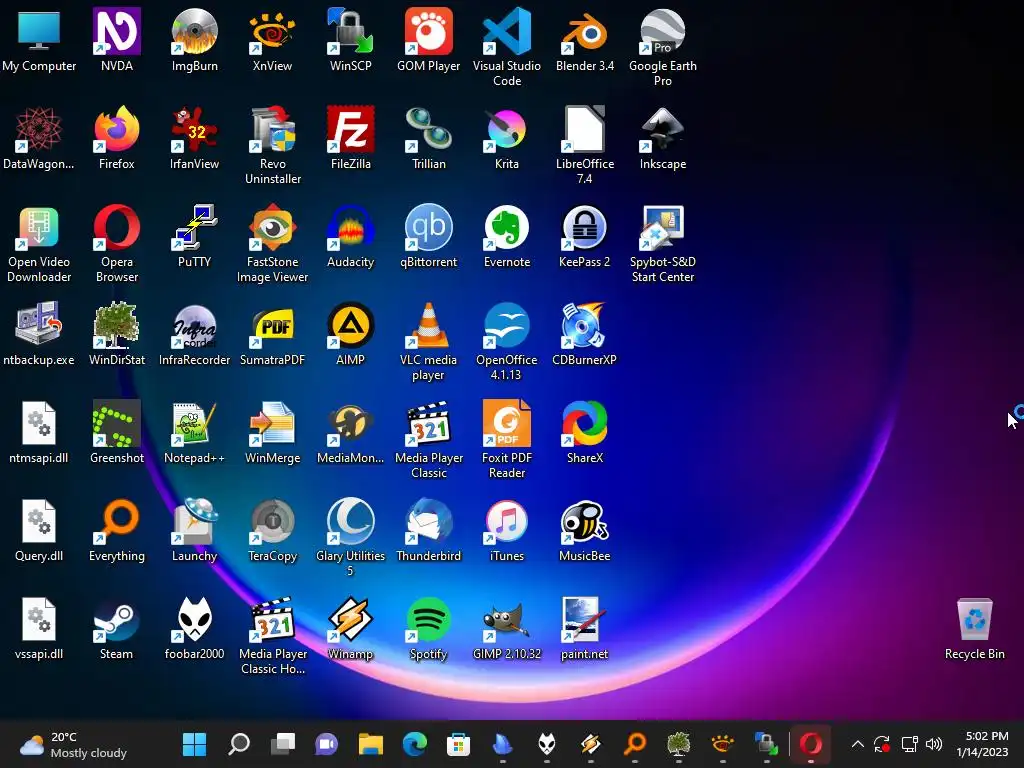Click the Trillian shortcut
This screenshot has height=768, width=1024.
tap(428, 129)
